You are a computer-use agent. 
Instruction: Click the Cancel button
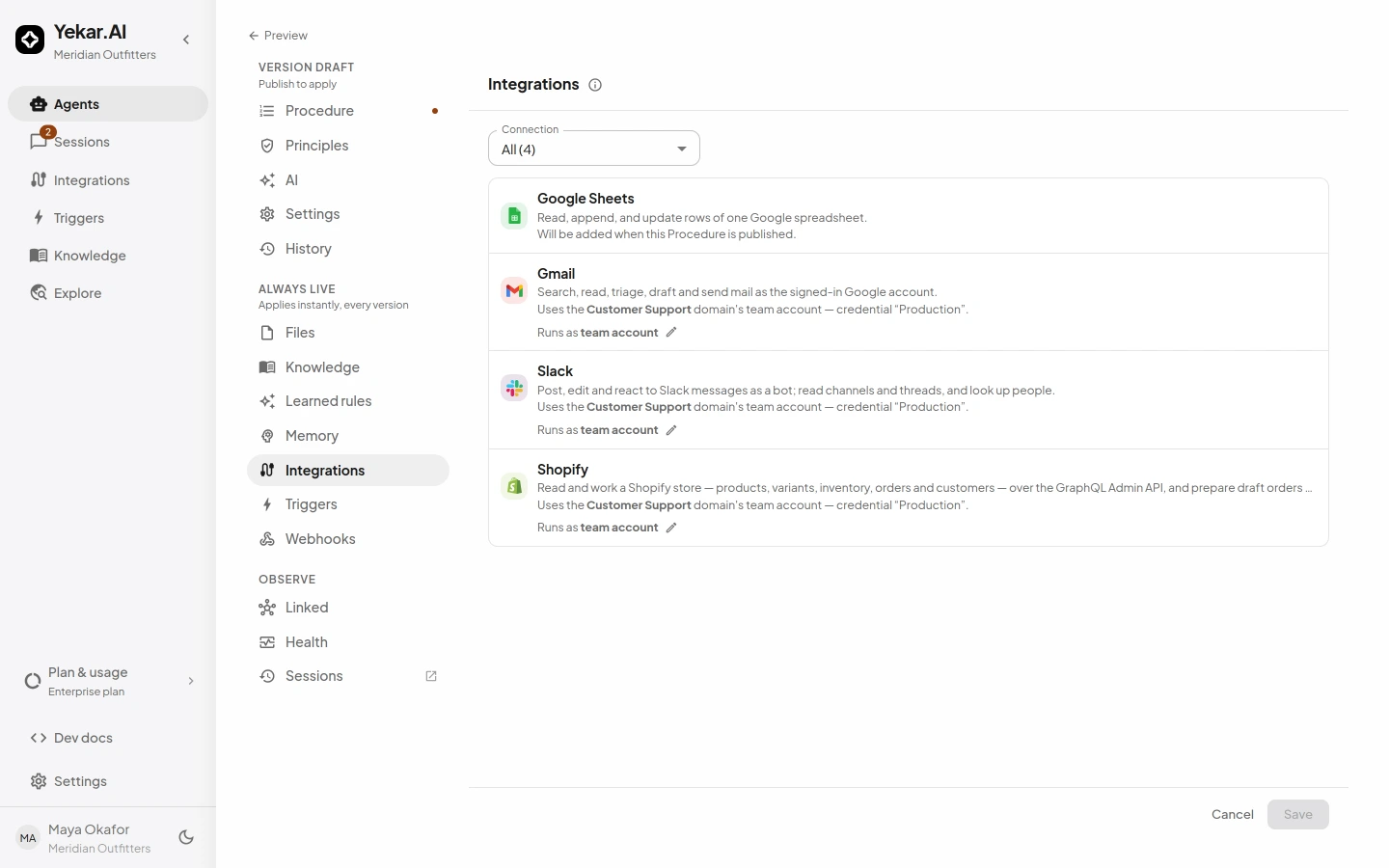(1233, 815)
